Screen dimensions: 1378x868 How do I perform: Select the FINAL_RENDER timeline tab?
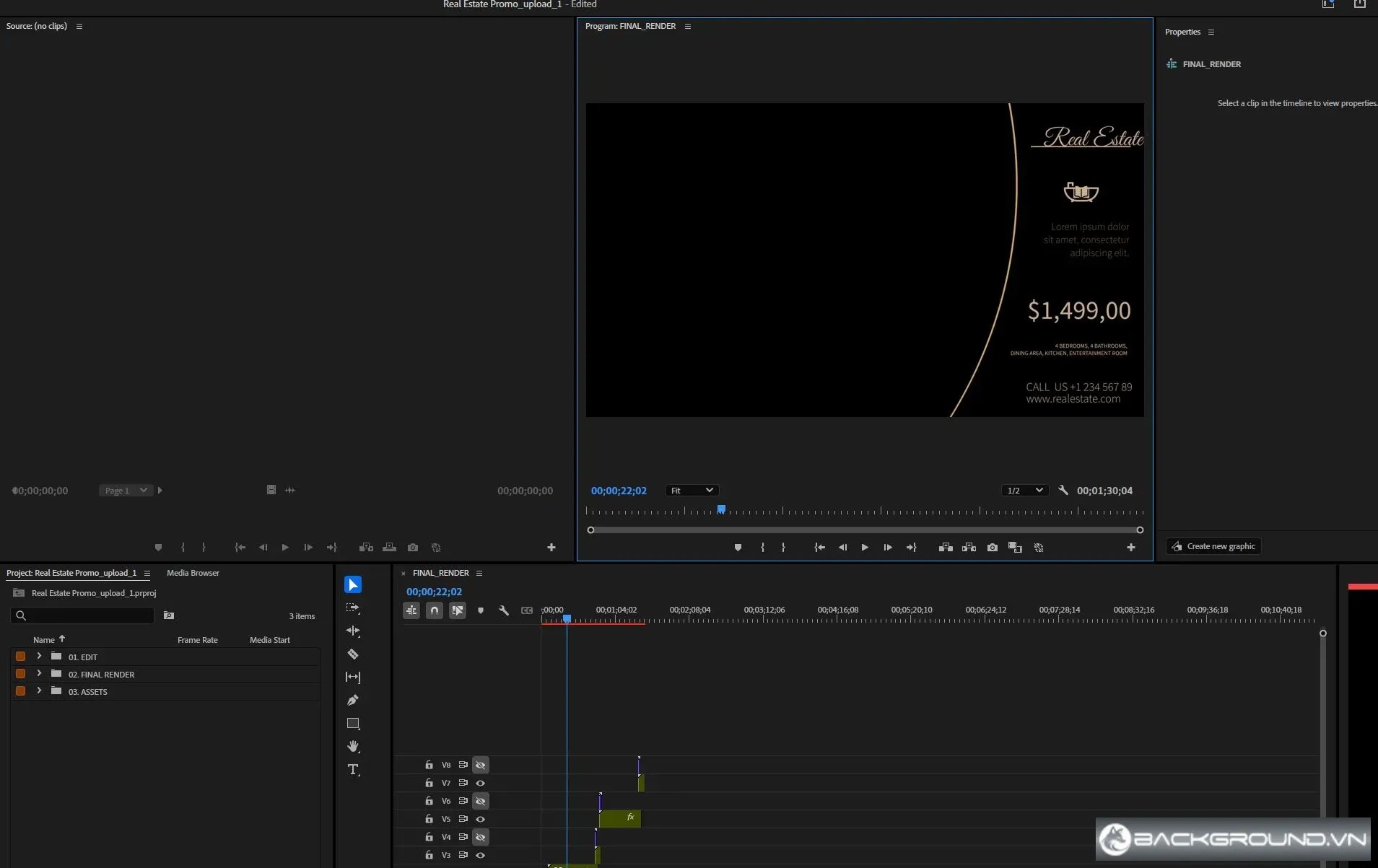pos(441,573)
